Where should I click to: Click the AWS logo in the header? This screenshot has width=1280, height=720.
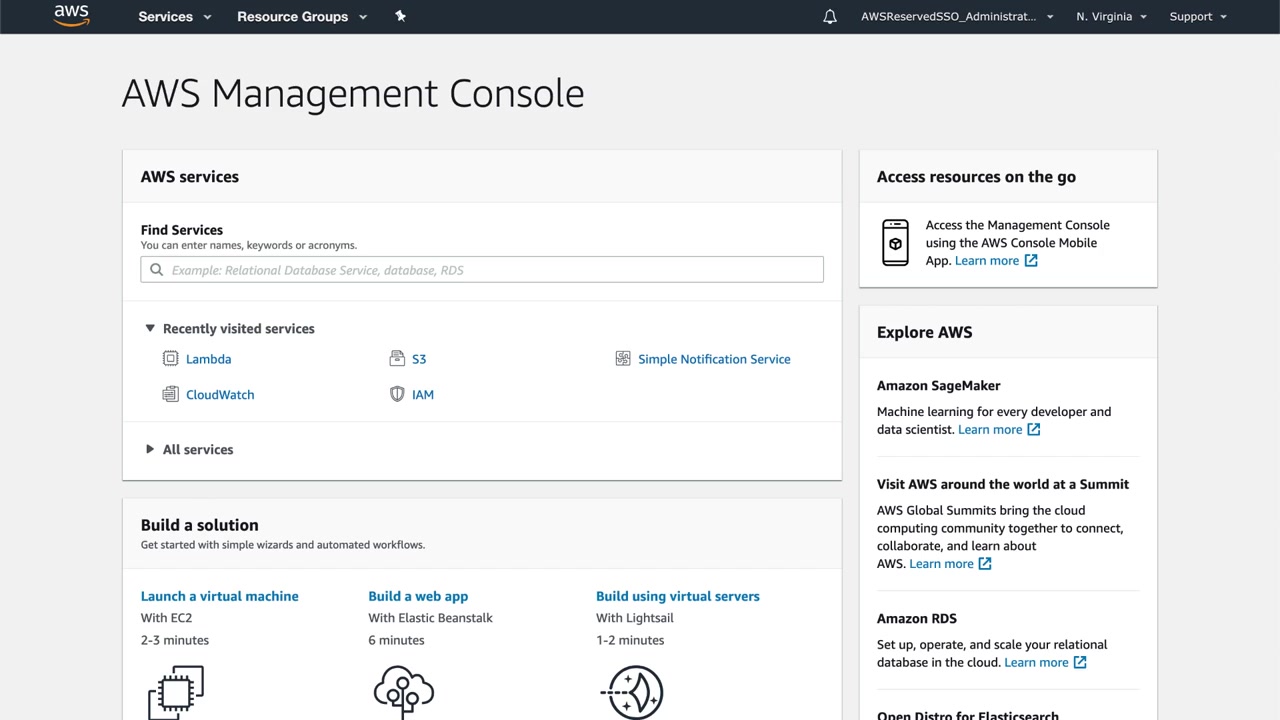coord(71,16)
